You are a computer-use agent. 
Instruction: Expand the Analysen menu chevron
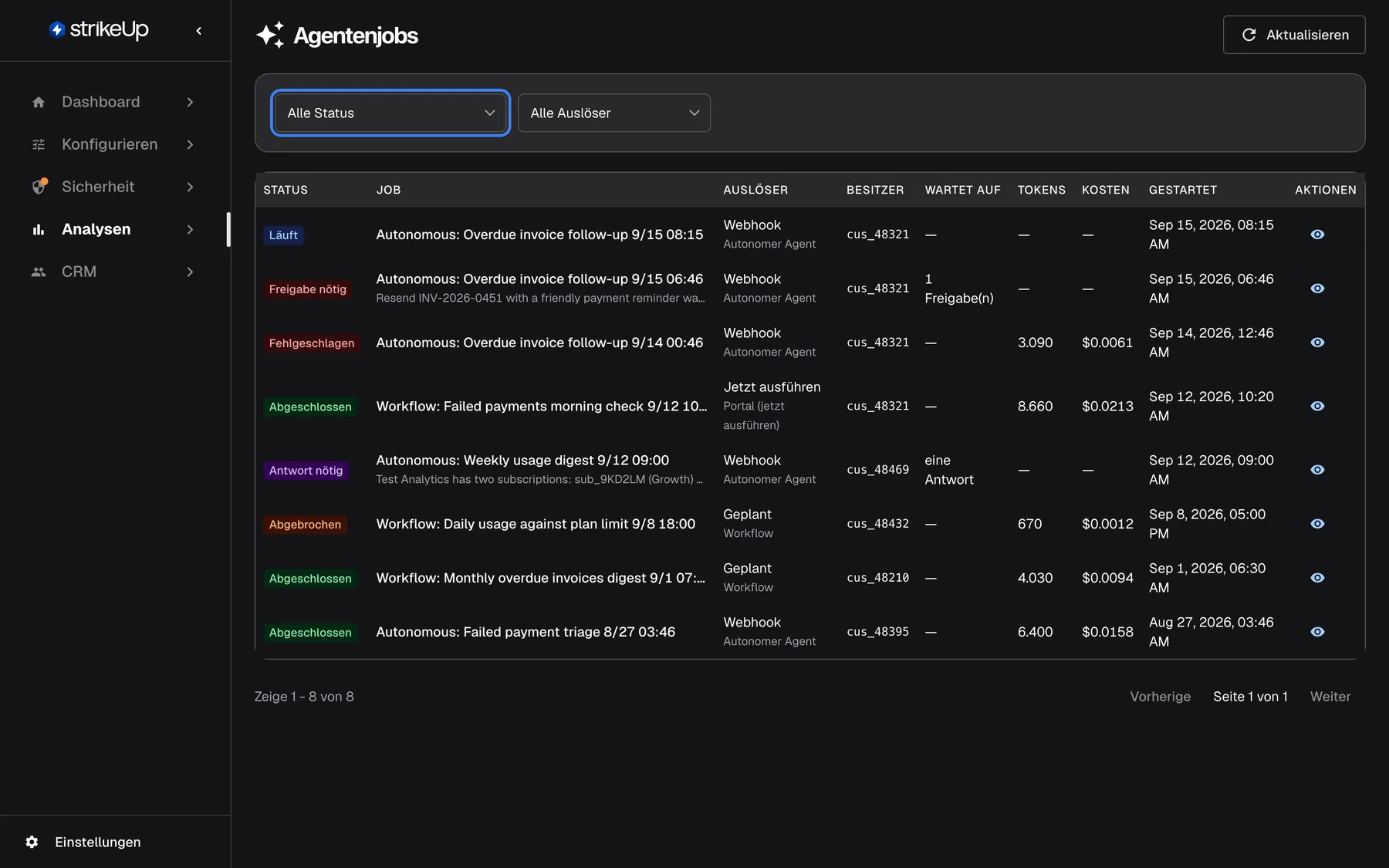[x=190, y=229]
